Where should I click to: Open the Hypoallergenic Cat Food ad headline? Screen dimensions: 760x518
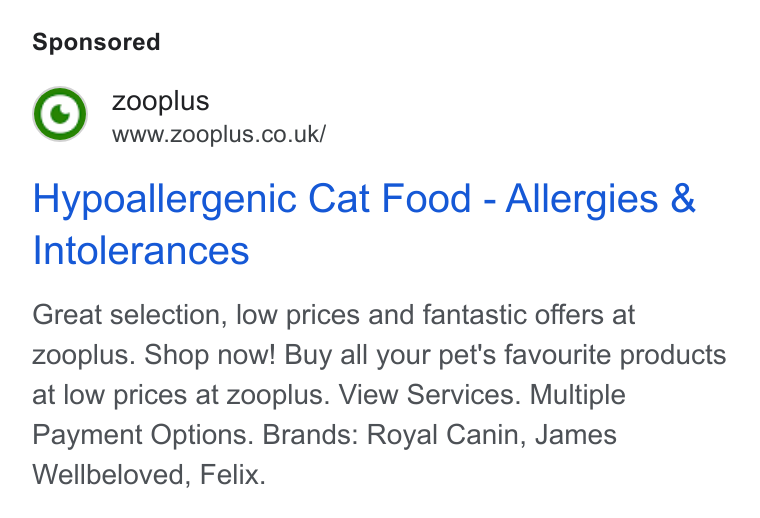[x=364, y=224]
